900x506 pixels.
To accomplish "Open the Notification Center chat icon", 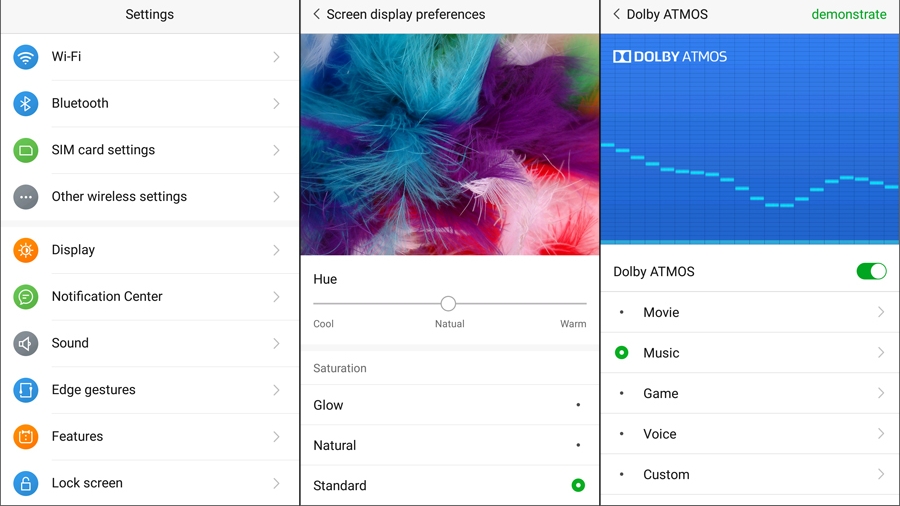I will (26, 297).
